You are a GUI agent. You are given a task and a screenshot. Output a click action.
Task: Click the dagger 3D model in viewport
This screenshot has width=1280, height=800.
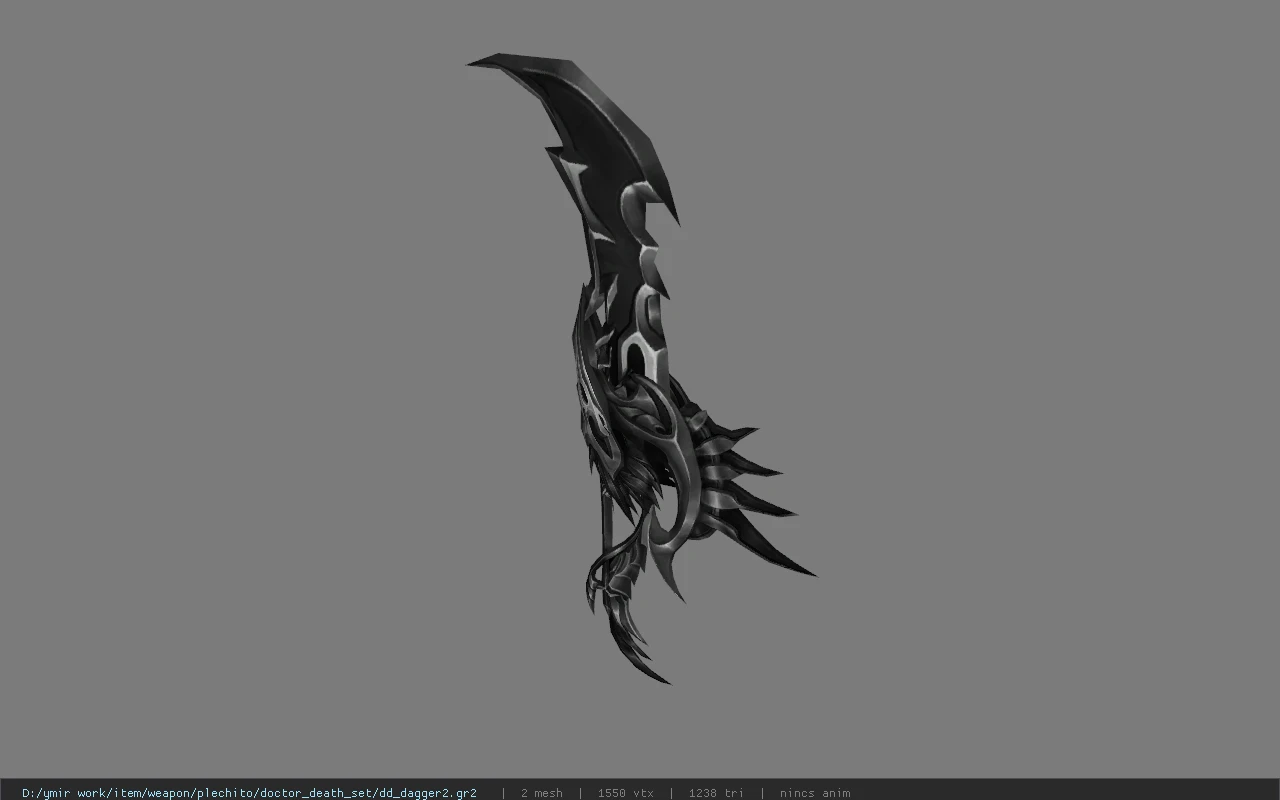640,370
